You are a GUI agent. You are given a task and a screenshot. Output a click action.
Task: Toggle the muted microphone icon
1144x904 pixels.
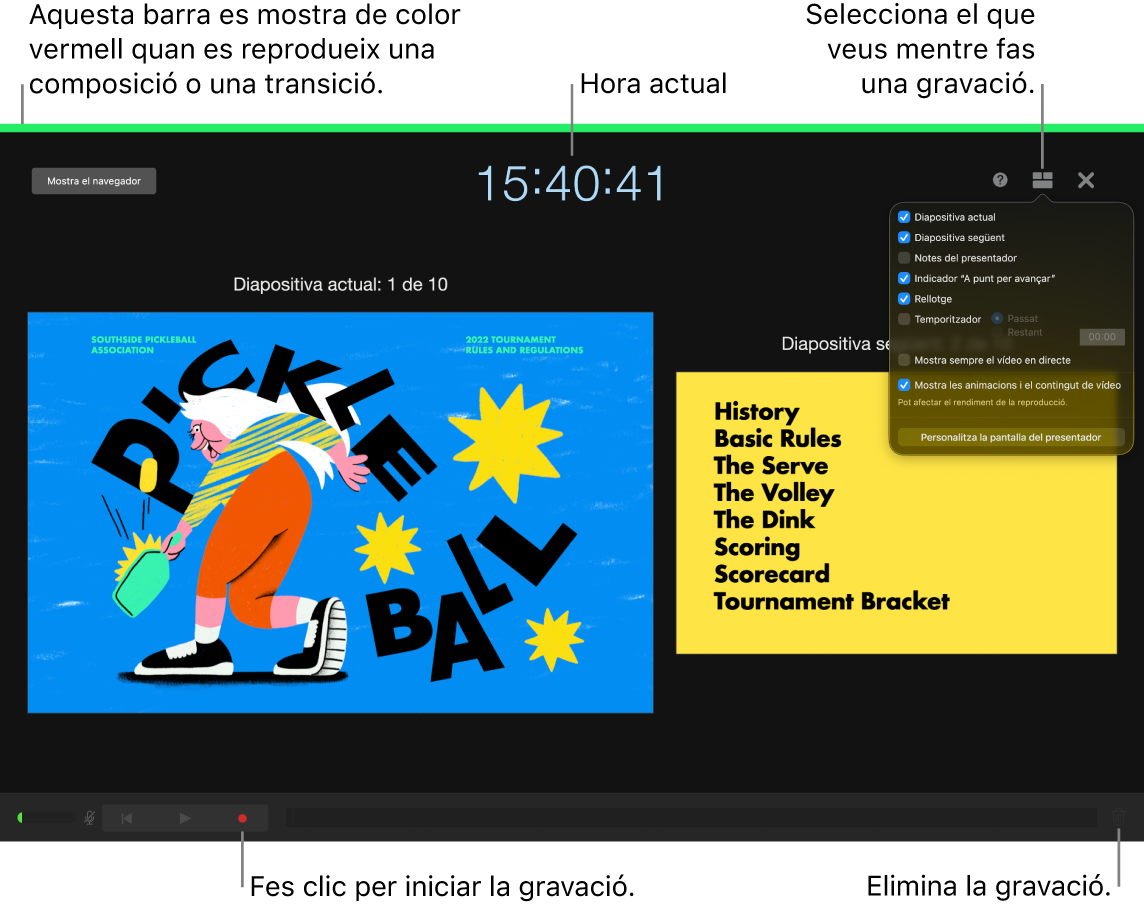[x=90, y=818]
